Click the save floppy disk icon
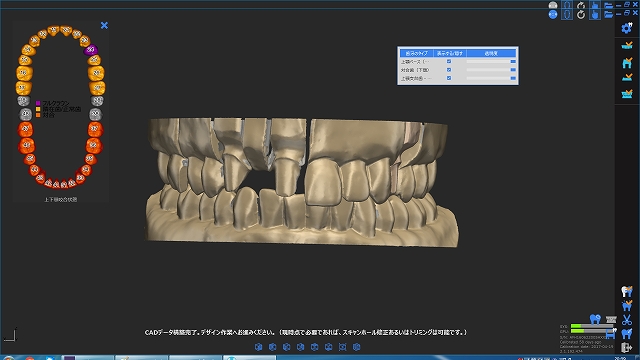Image resolution: width=640 pixels, height=360 pixels. pos(610,334)
